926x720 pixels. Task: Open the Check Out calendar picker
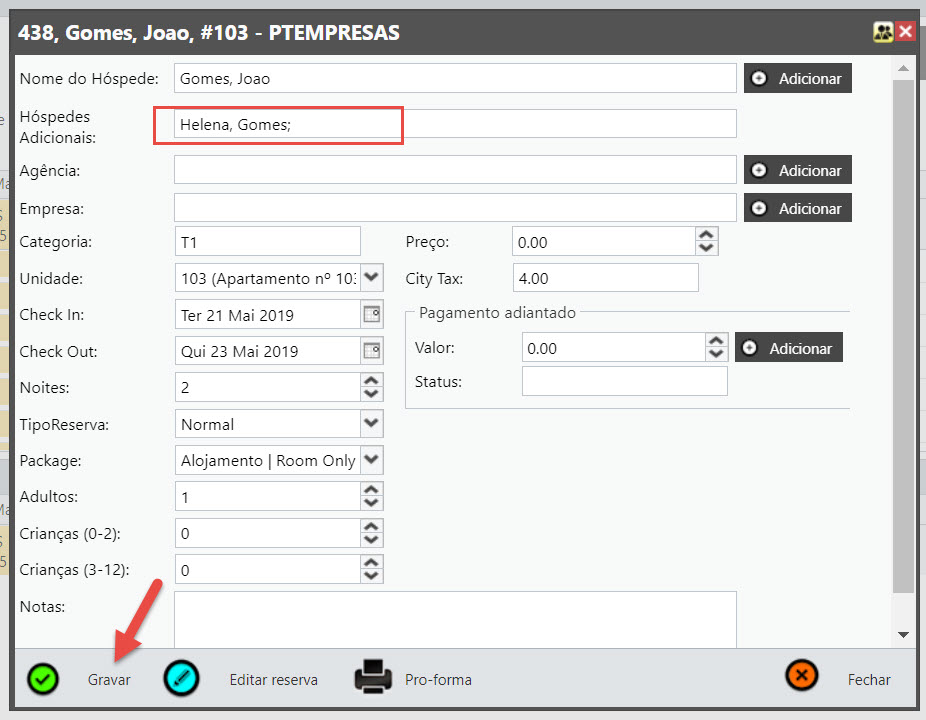pyautogui.click(x=371, y=351)
